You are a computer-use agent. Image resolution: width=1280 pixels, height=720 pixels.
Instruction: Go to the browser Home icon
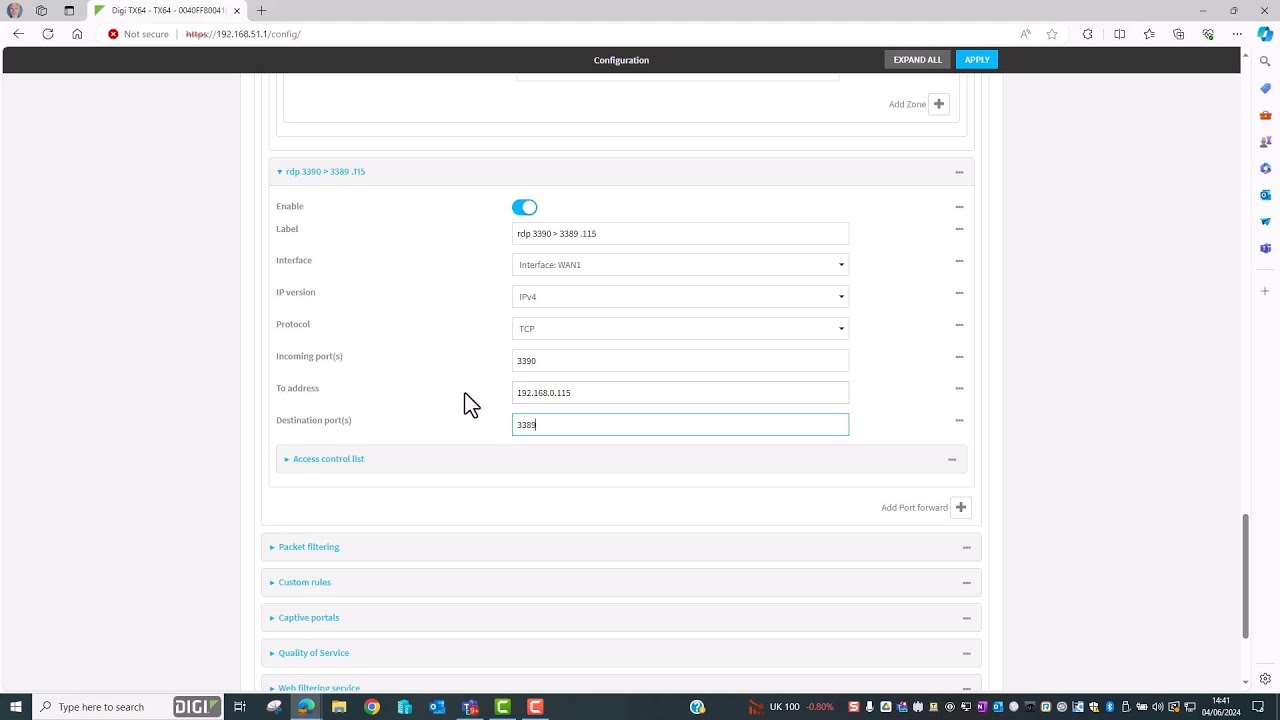click(77, 34)
